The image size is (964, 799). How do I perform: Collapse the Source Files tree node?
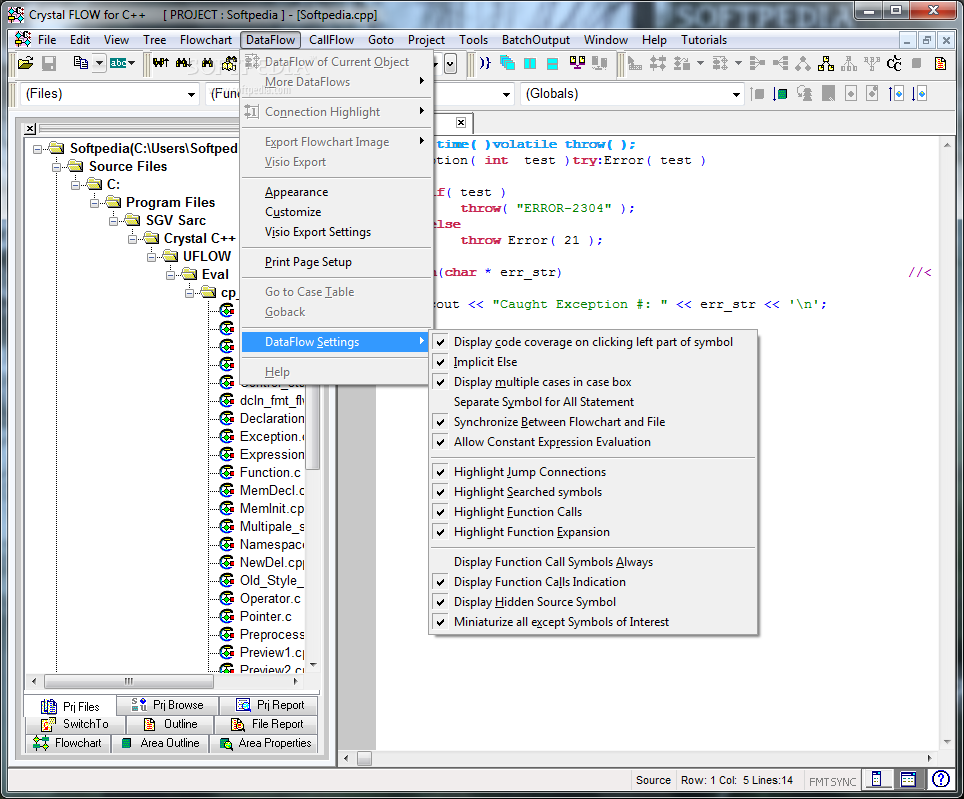pos(57,167)
